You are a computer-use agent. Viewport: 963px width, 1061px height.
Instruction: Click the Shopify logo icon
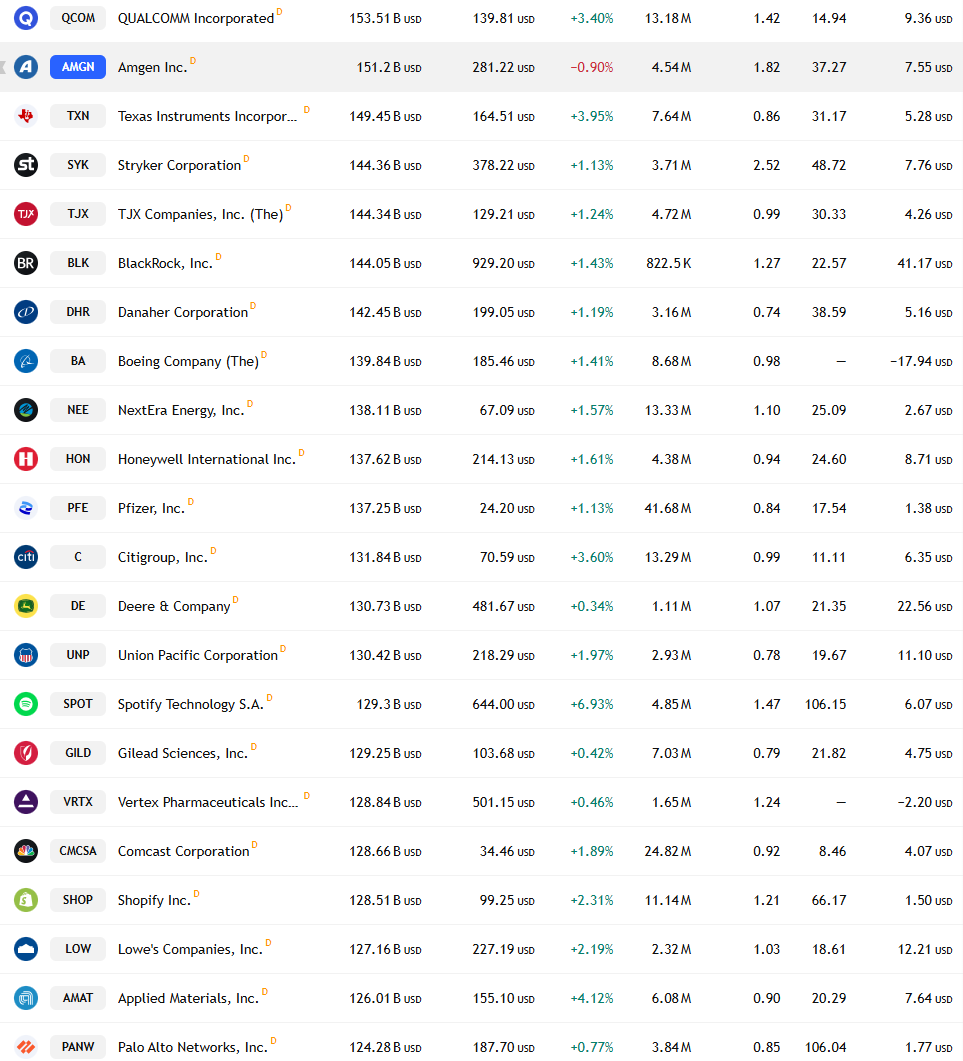26,900
